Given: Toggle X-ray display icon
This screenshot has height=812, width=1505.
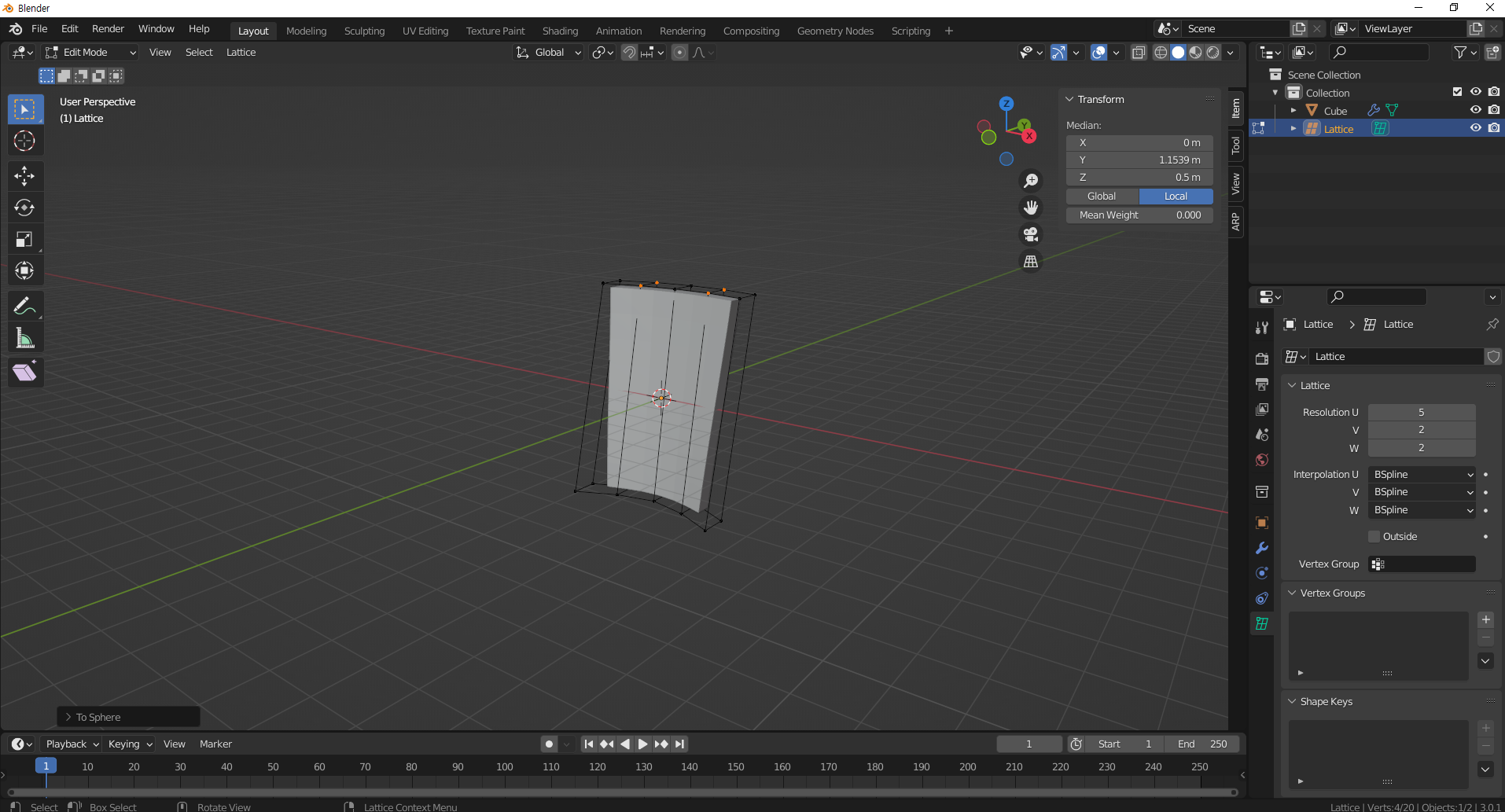Looking at the screenshot, I should [1138, 53].
